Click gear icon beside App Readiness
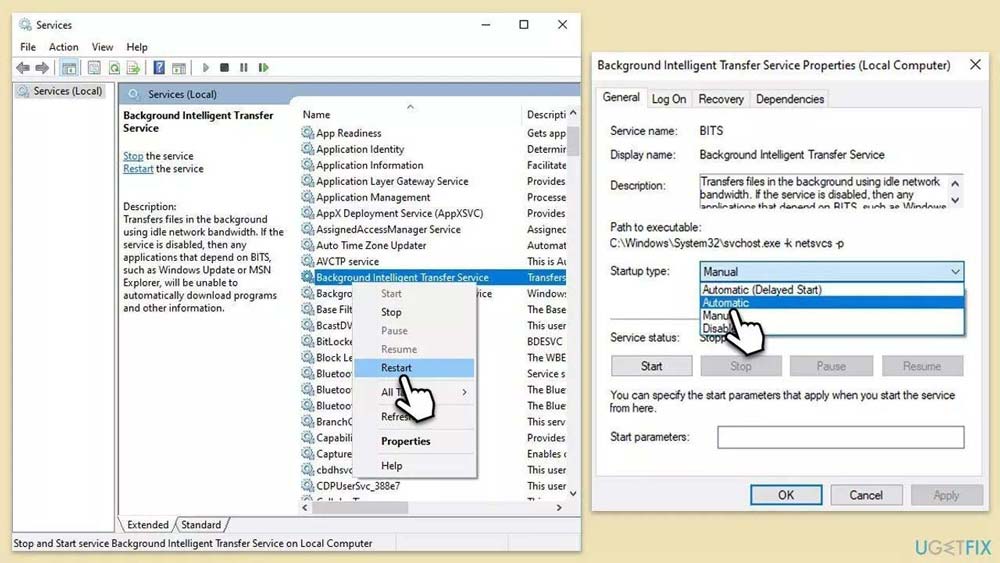1000x563 pixels. coord(307,133)
